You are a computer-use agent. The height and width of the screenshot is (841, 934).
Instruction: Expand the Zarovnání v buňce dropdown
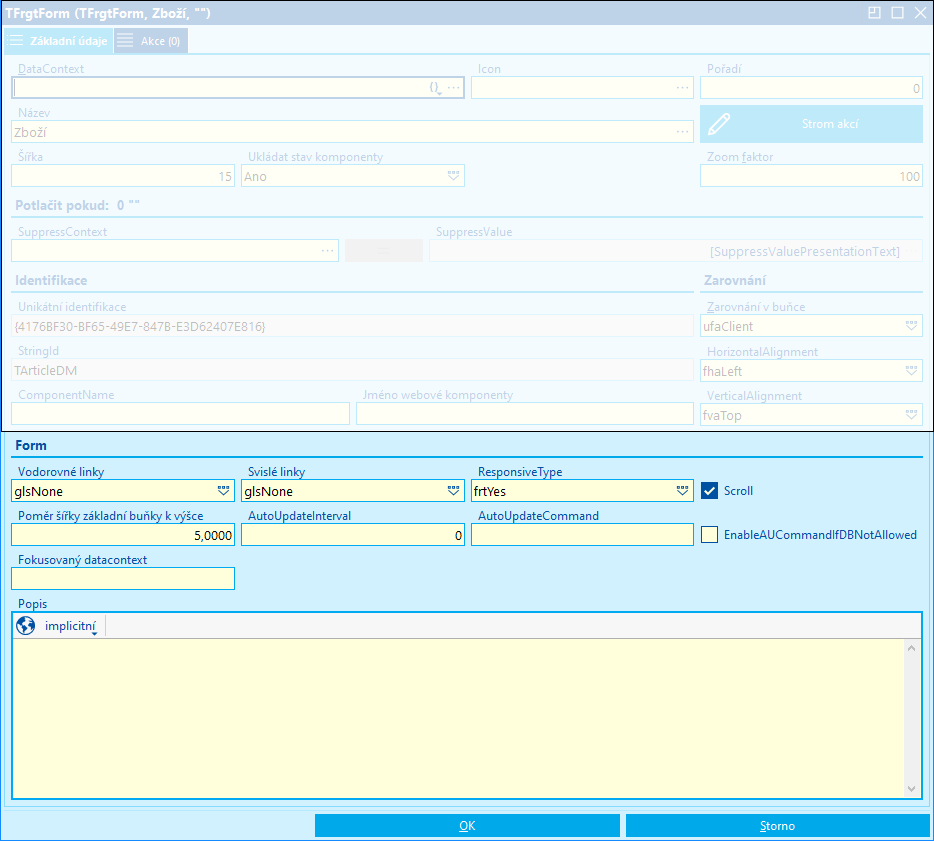[x=911, y=326]
